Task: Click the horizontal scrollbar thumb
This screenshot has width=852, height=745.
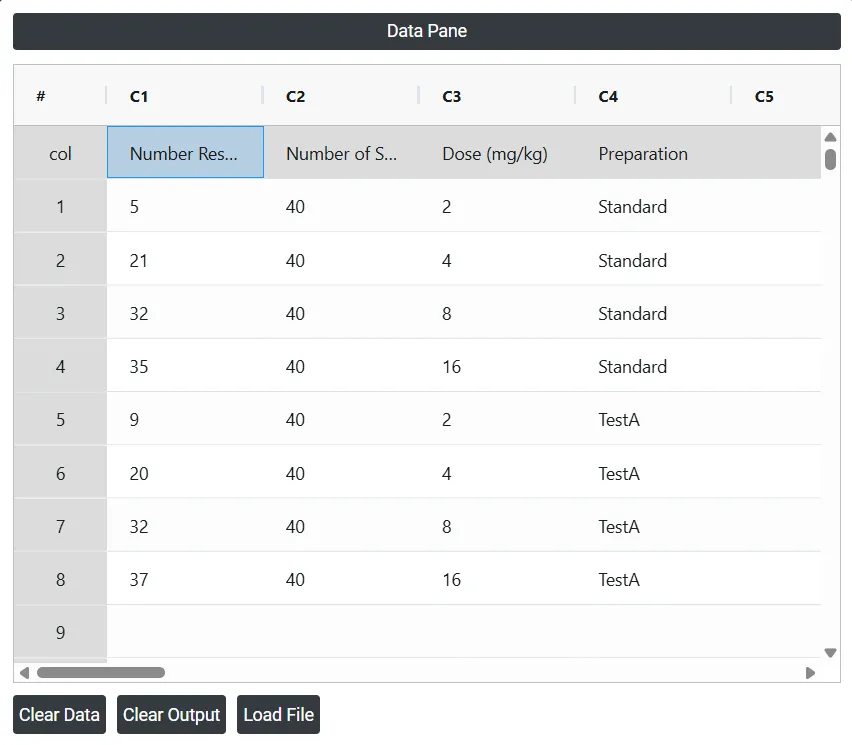Action: 101,673
